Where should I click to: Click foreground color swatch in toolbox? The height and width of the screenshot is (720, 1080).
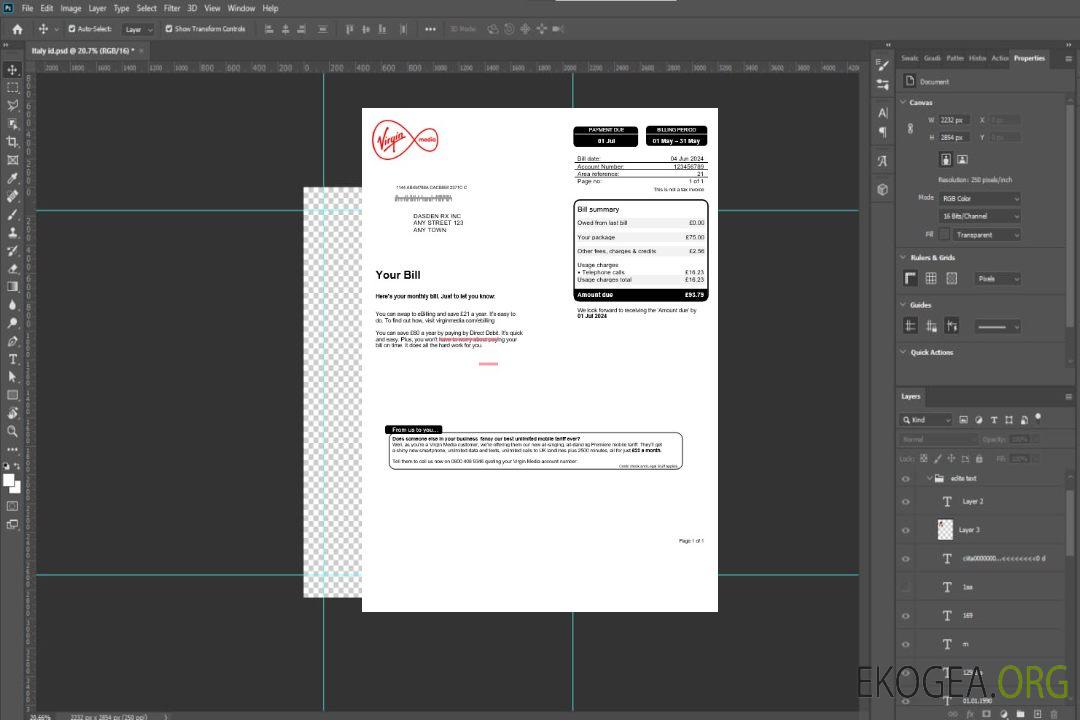pyautogui.click(x=9, y=480)
